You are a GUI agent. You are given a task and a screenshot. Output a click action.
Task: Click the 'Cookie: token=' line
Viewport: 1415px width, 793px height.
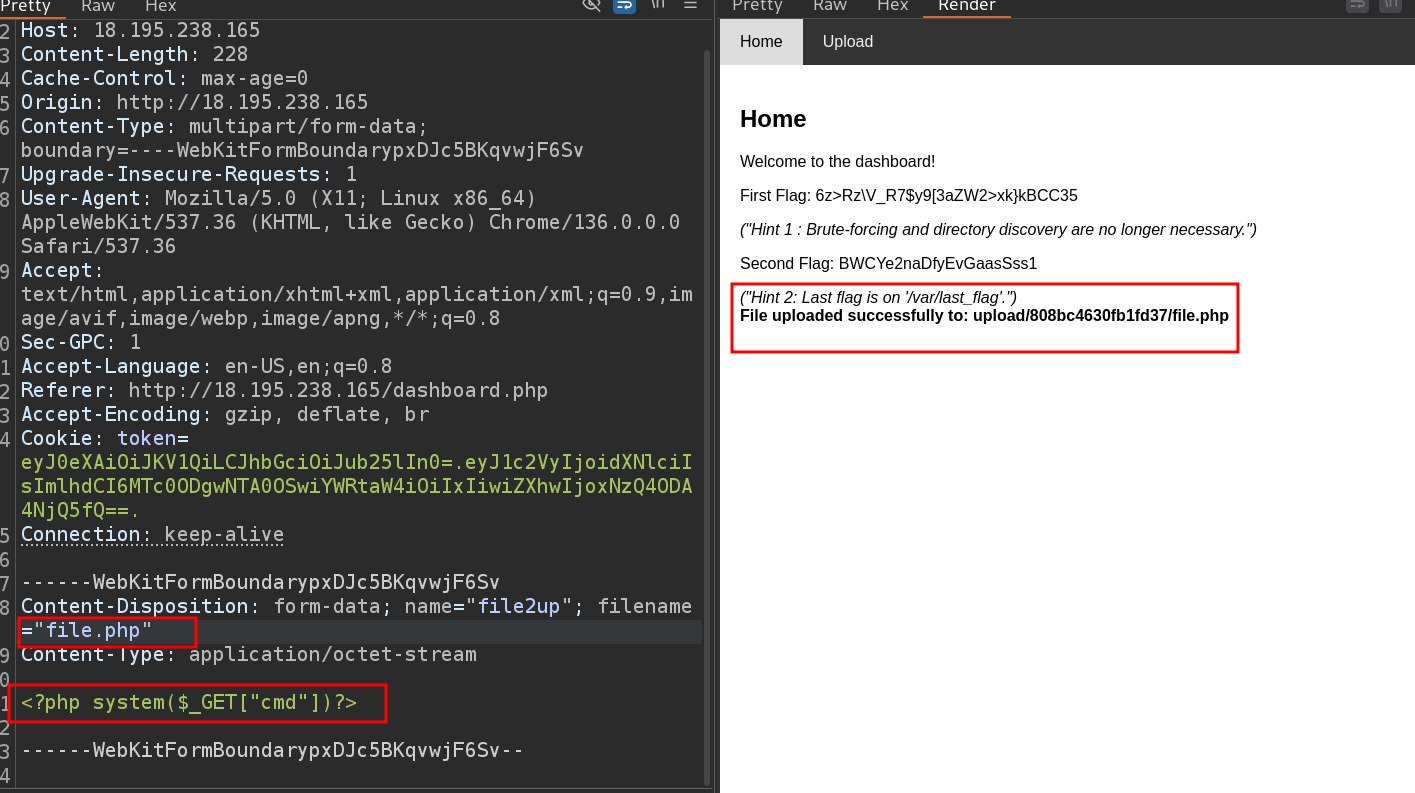coord(104,438)
